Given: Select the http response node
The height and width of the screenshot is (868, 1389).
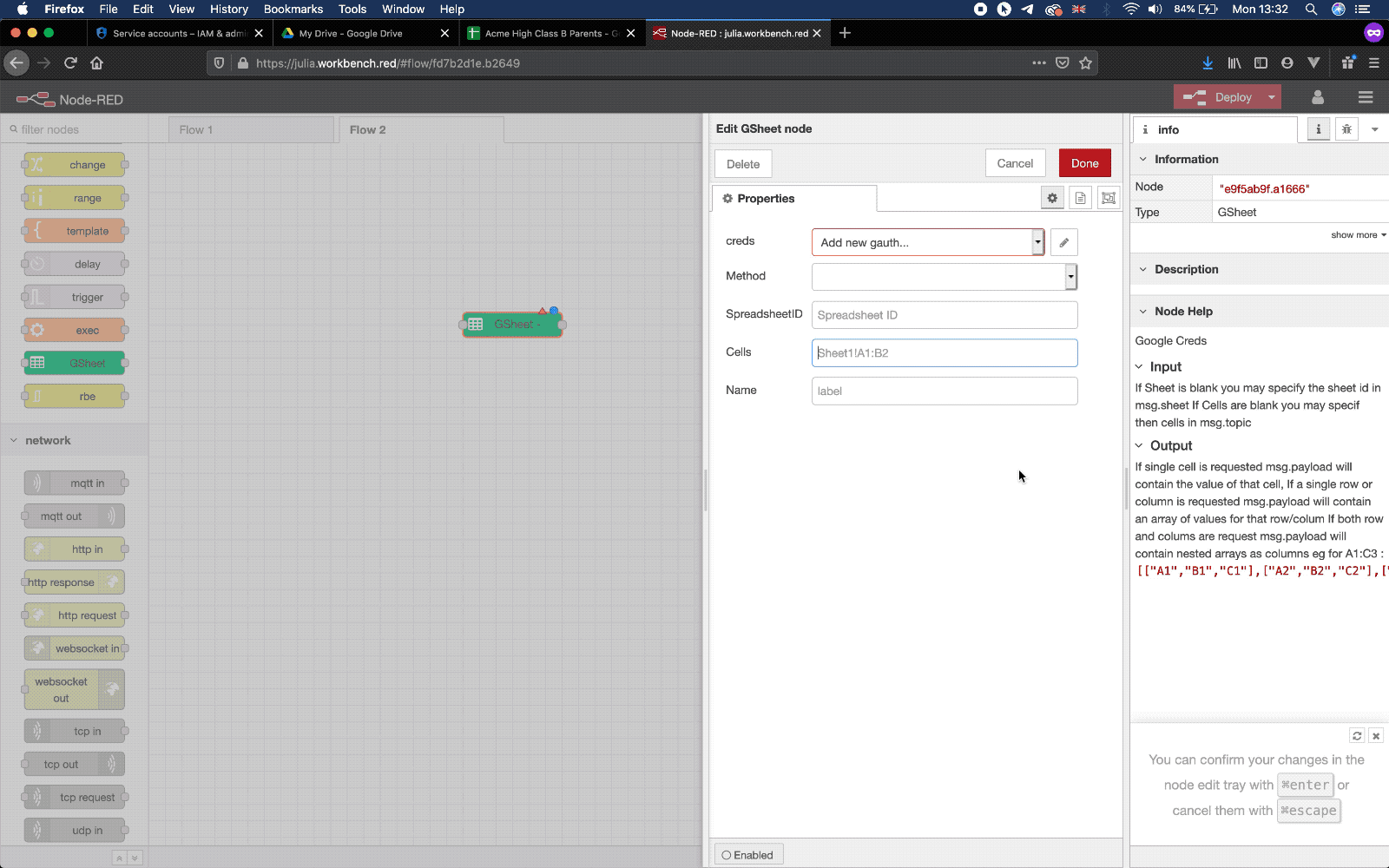Looking at the screenshot, I should [x=75, y=582].
